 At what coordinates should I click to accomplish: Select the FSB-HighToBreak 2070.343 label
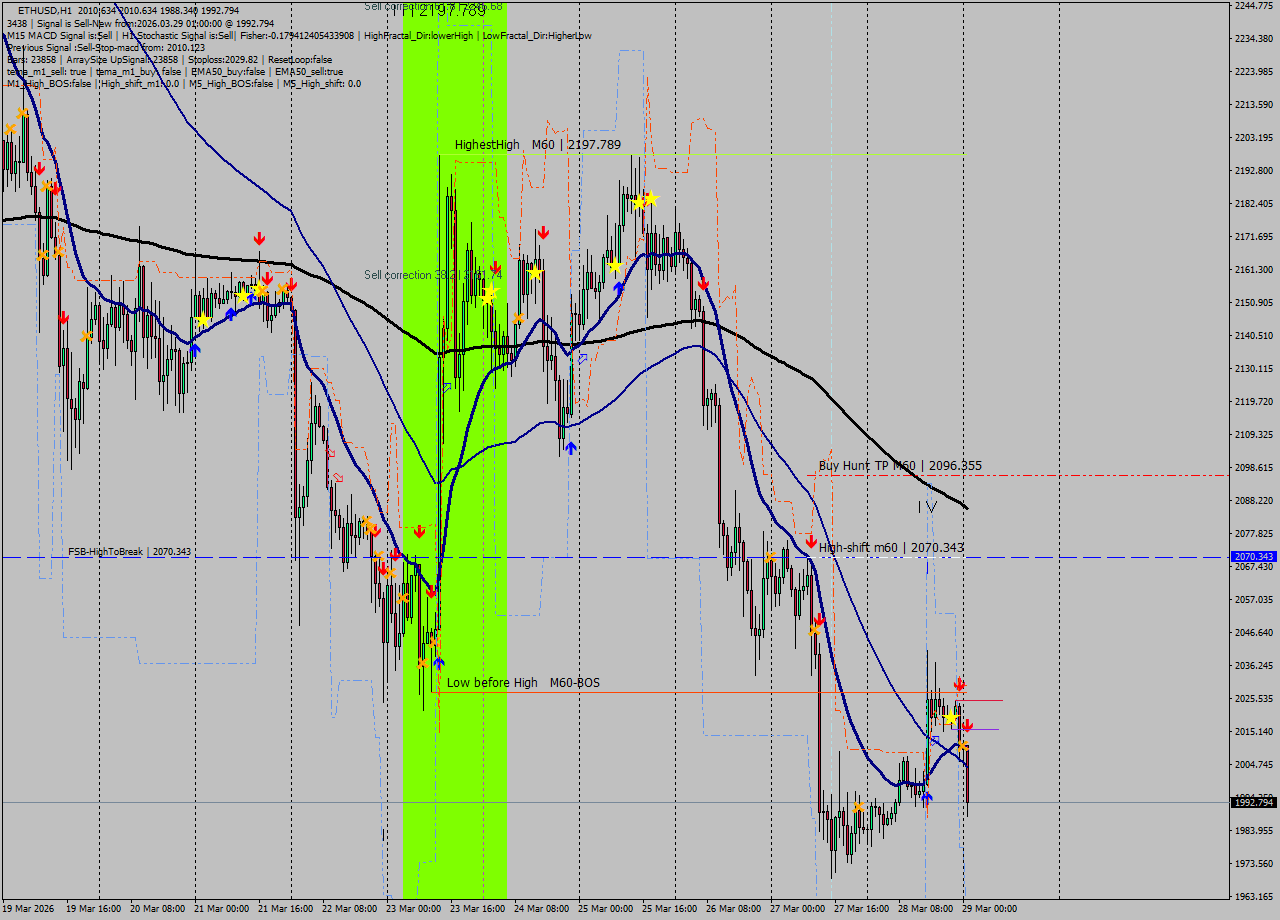click(x=129, y=551)
